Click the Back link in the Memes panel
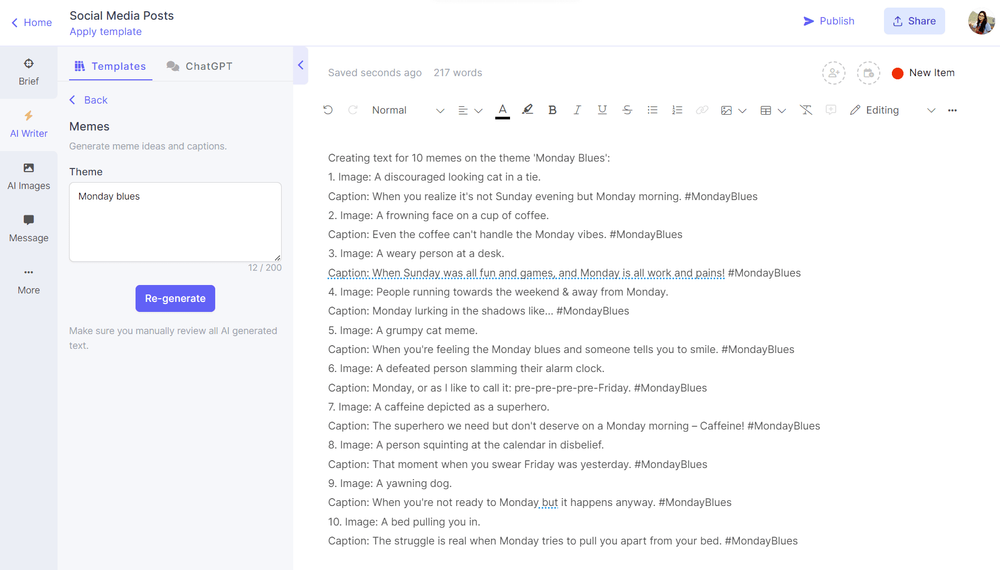Image resolution: width=1000 pixels, height=570 pixels. (x=89, y=100)
